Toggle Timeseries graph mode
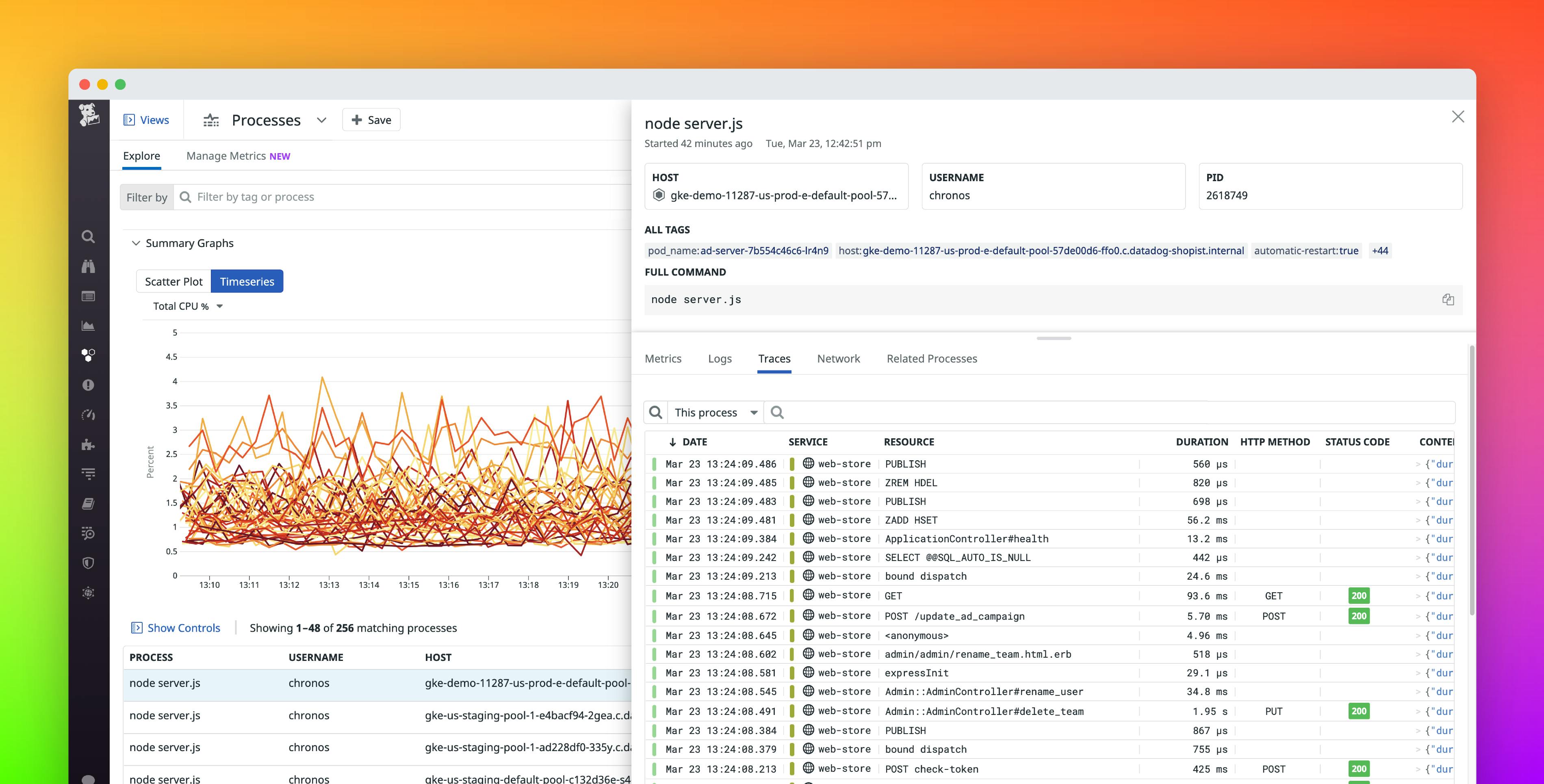 point(247,281)
